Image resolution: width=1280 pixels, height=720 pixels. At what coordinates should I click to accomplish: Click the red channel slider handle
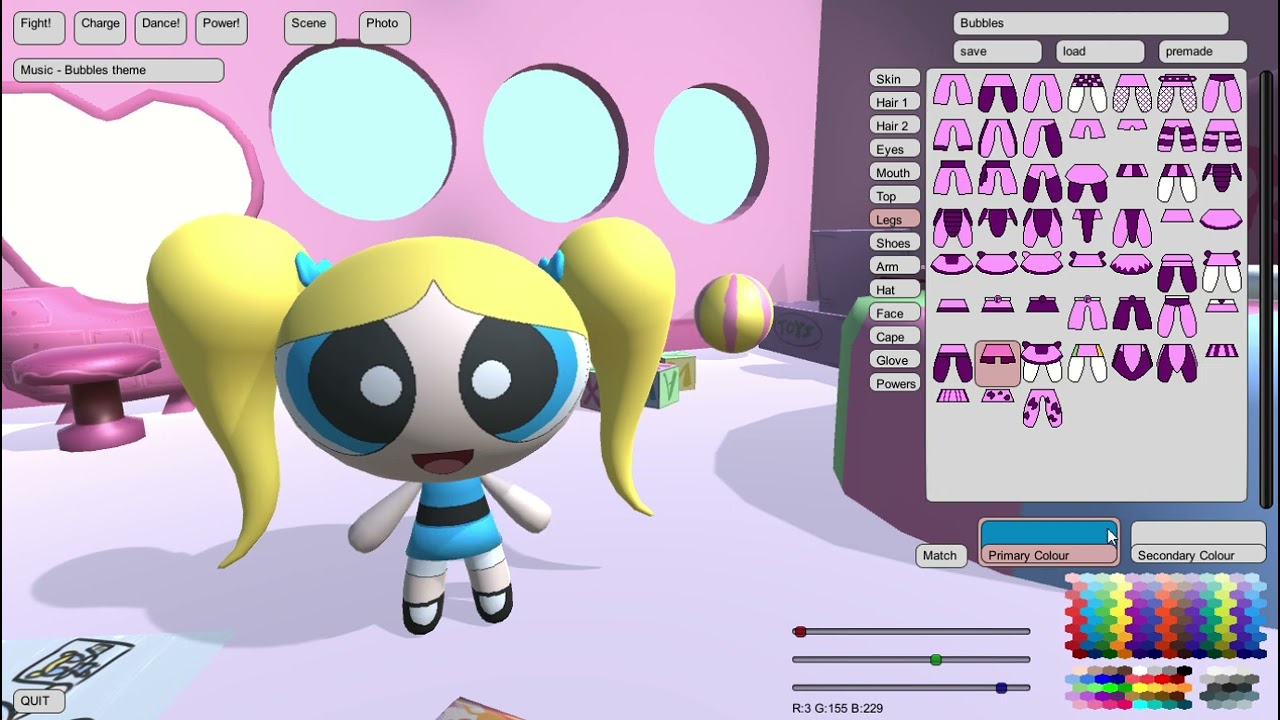click(799, 632)
